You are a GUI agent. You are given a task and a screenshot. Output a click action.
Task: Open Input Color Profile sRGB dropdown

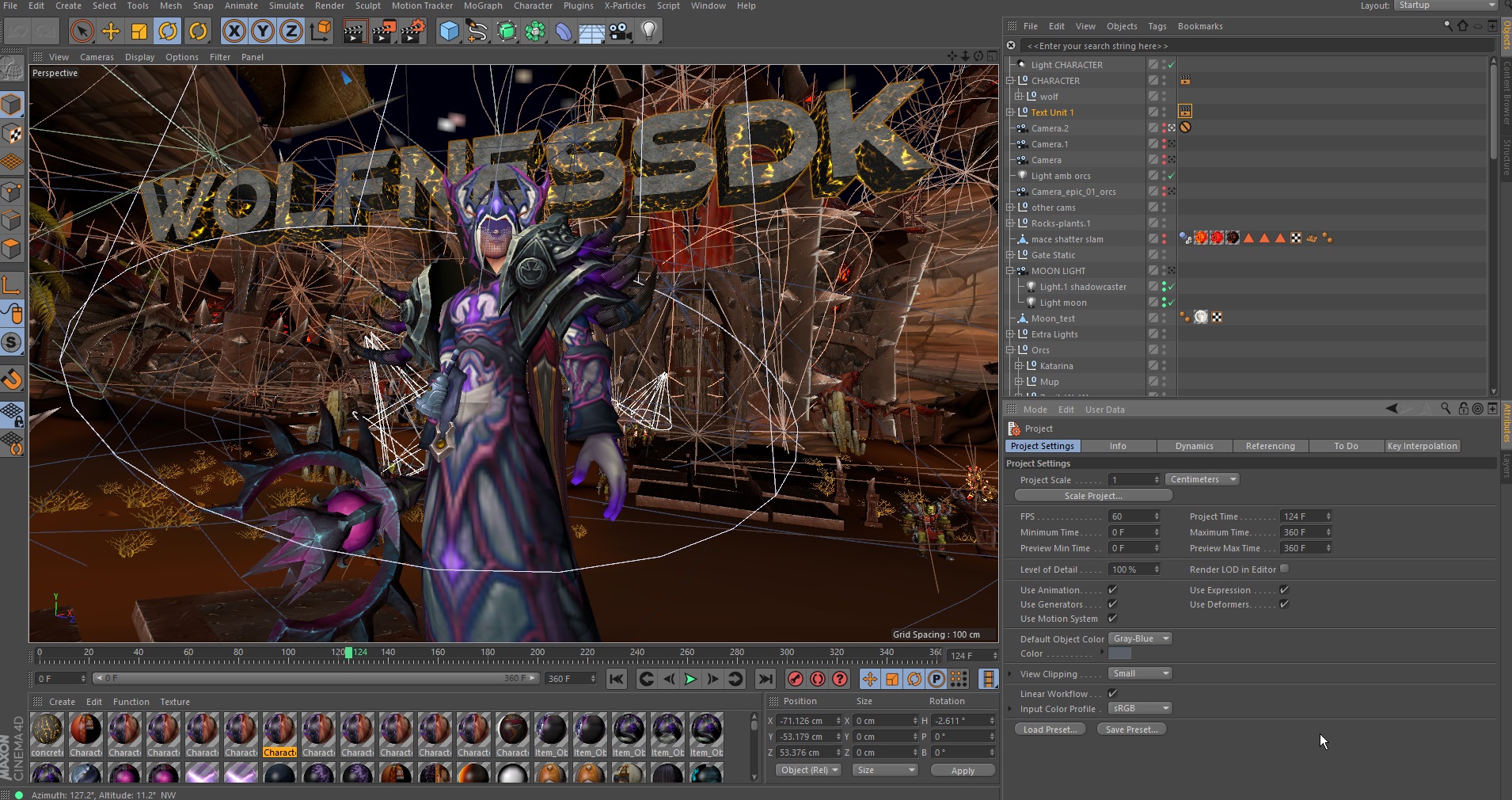(x=1140, y=708)
